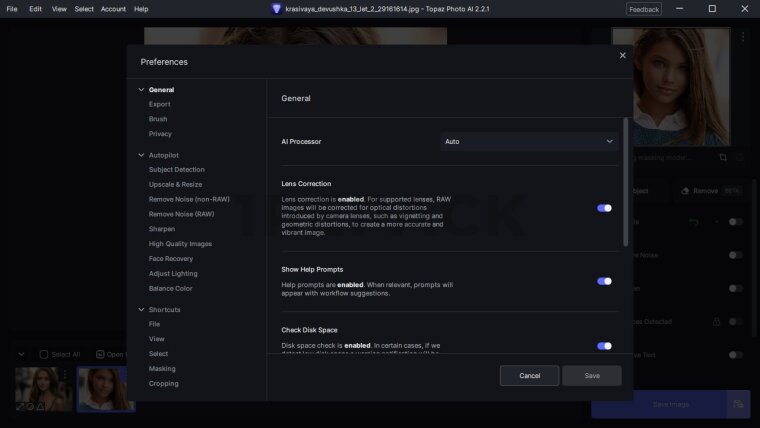Image resolution: width=760 pixels, height=428 pixels.
Task: Collapse the Autopilot section in the sidebar
Action: point(141,155)
